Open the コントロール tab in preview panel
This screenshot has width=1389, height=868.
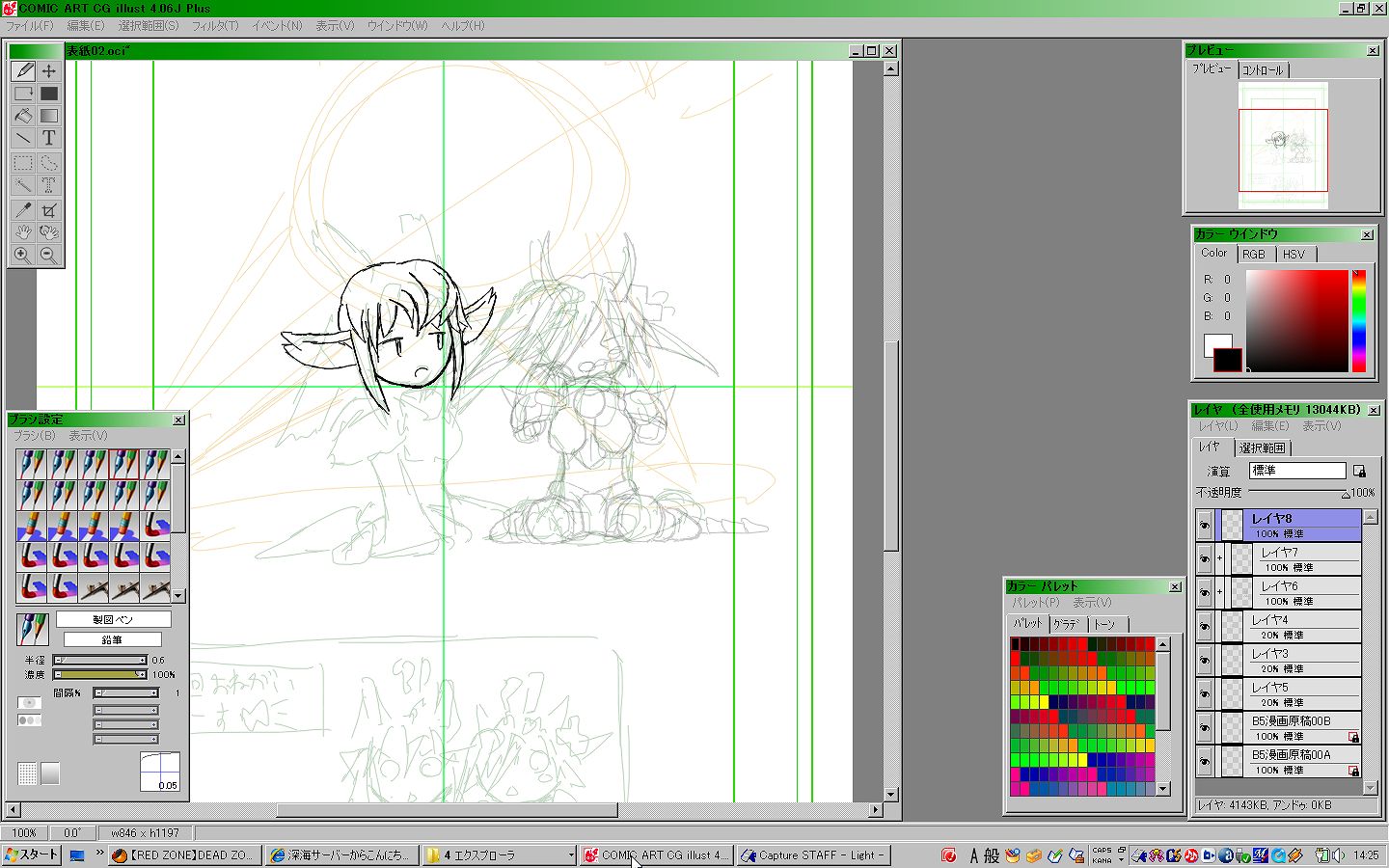(x=1263, y=70)
